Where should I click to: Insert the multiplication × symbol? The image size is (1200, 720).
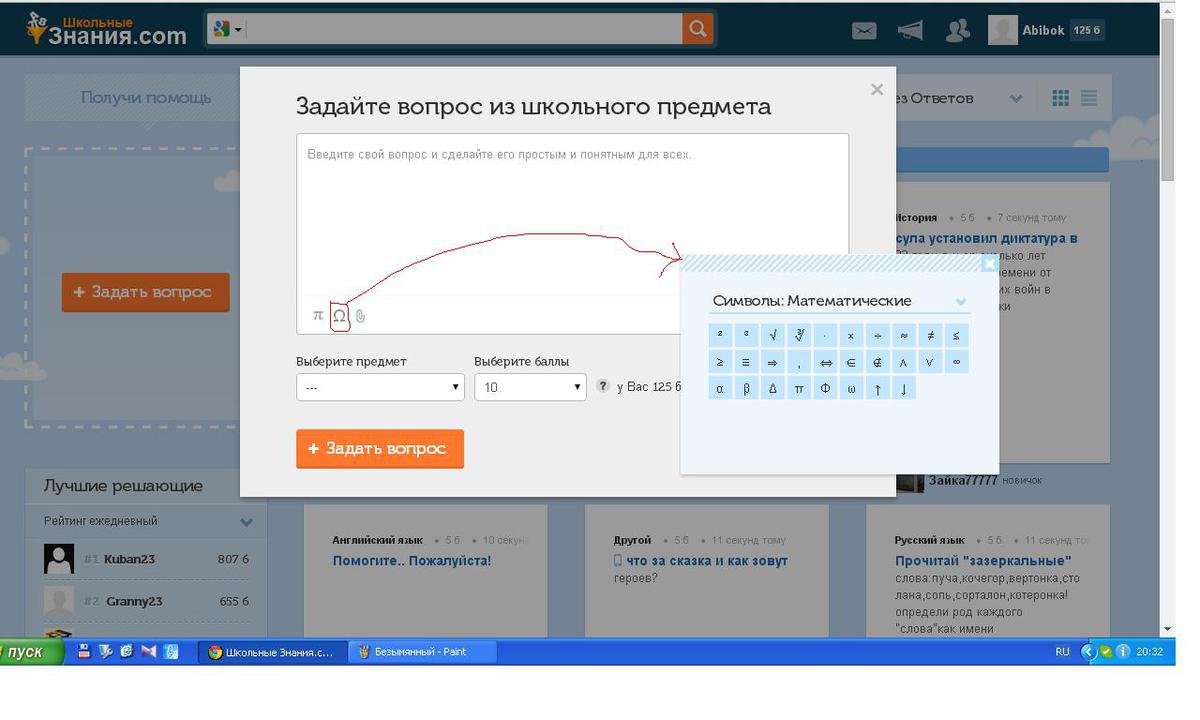click(x=851, y=336)
